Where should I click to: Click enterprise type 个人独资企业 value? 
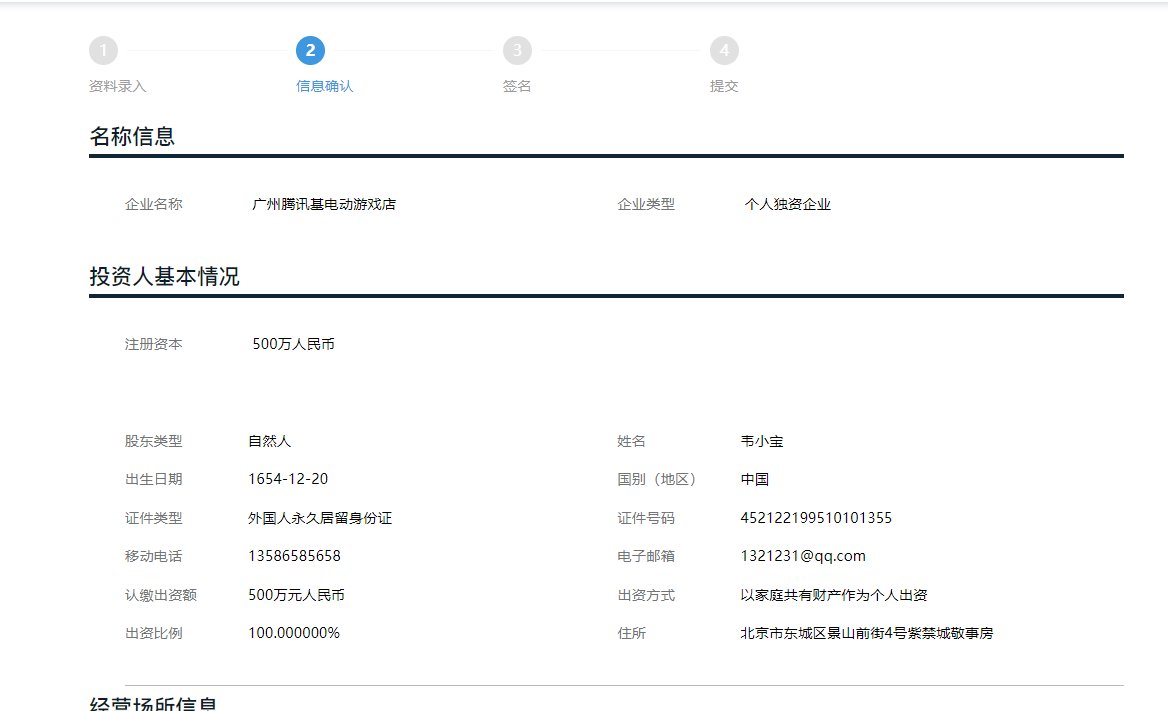tap(787, 204)
